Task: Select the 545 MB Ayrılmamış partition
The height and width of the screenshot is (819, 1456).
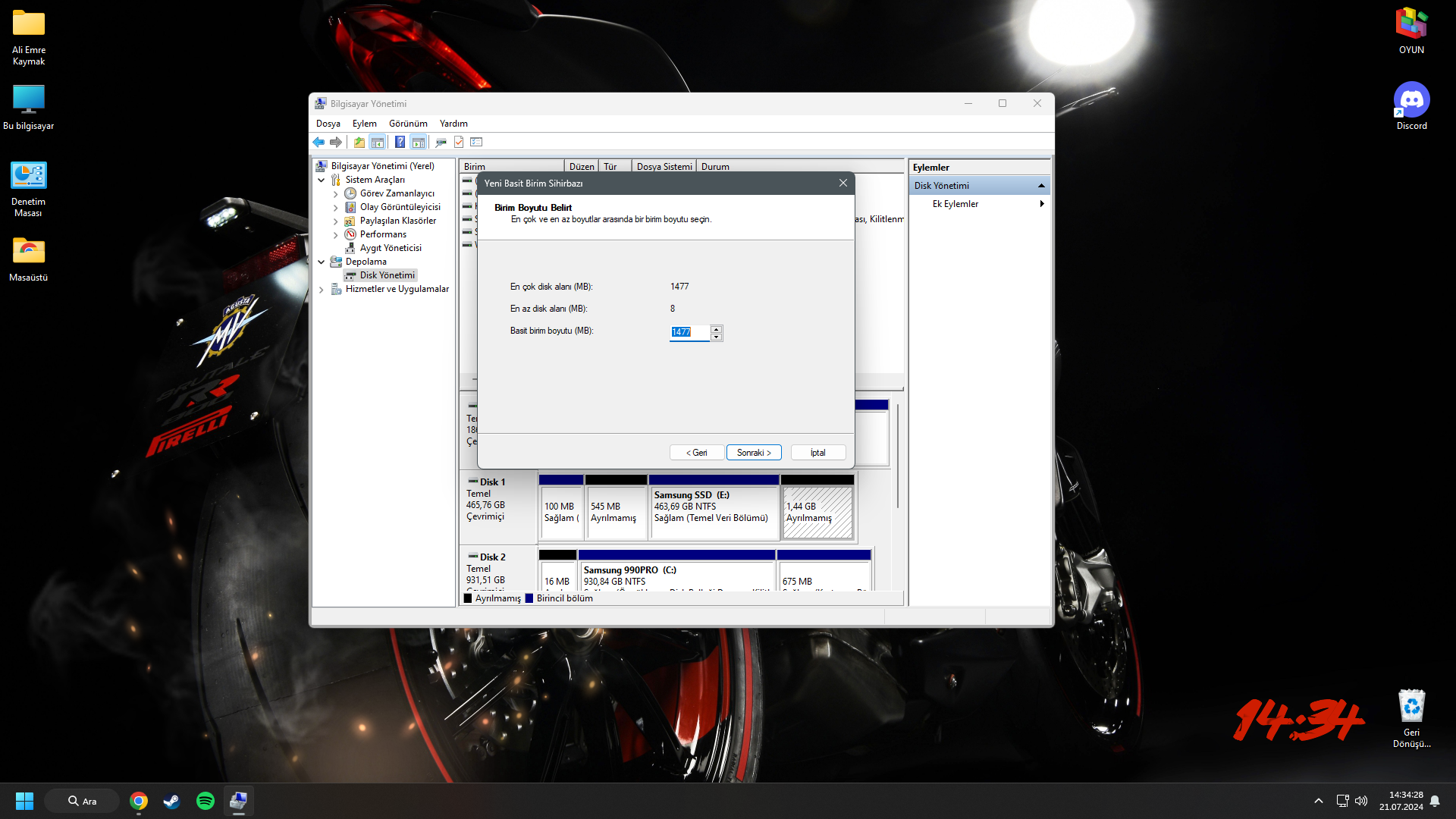Action: coord(616,507)
